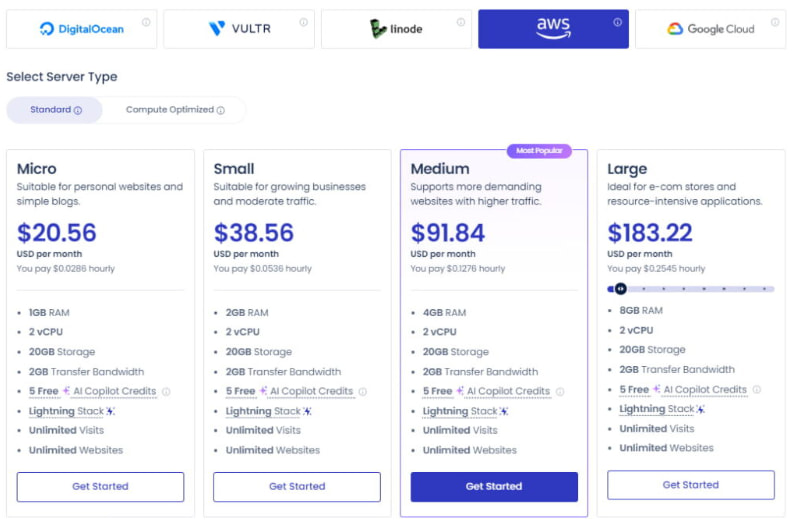Choose the Google Cloud provider tab

pyautogui.click(x=710, y=29)
